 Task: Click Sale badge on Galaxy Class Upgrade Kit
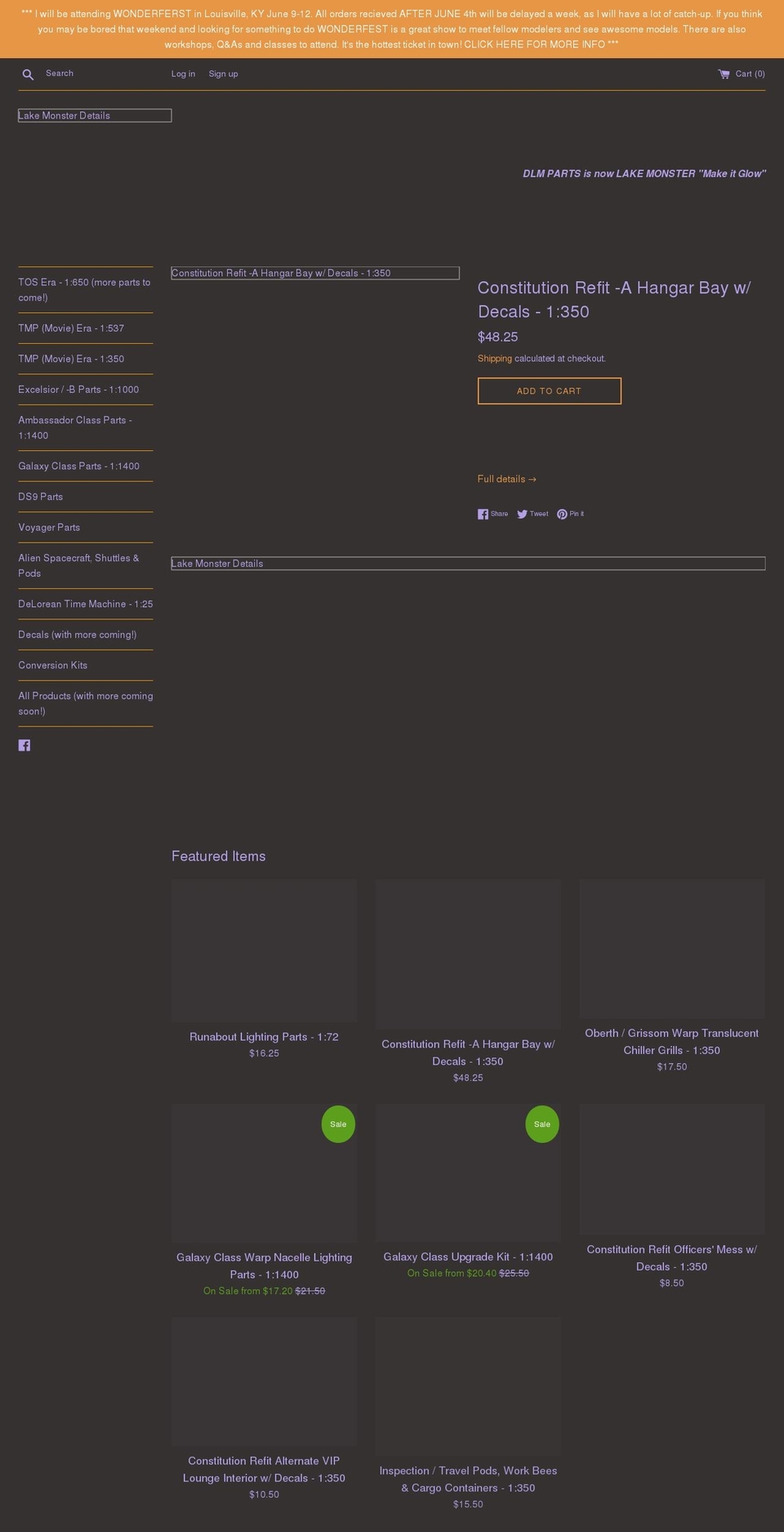click(542, 1124)
